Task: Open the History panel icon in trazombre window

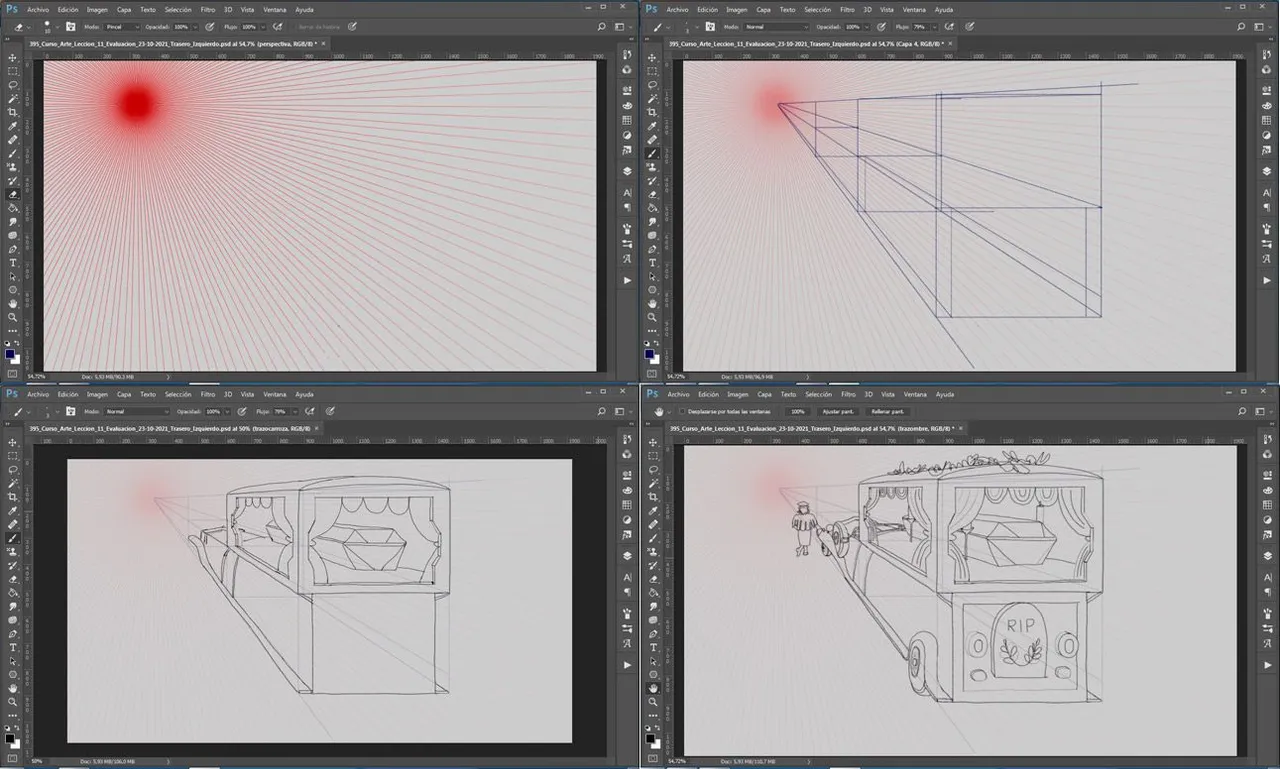Action: click(x=1266, y=440)
